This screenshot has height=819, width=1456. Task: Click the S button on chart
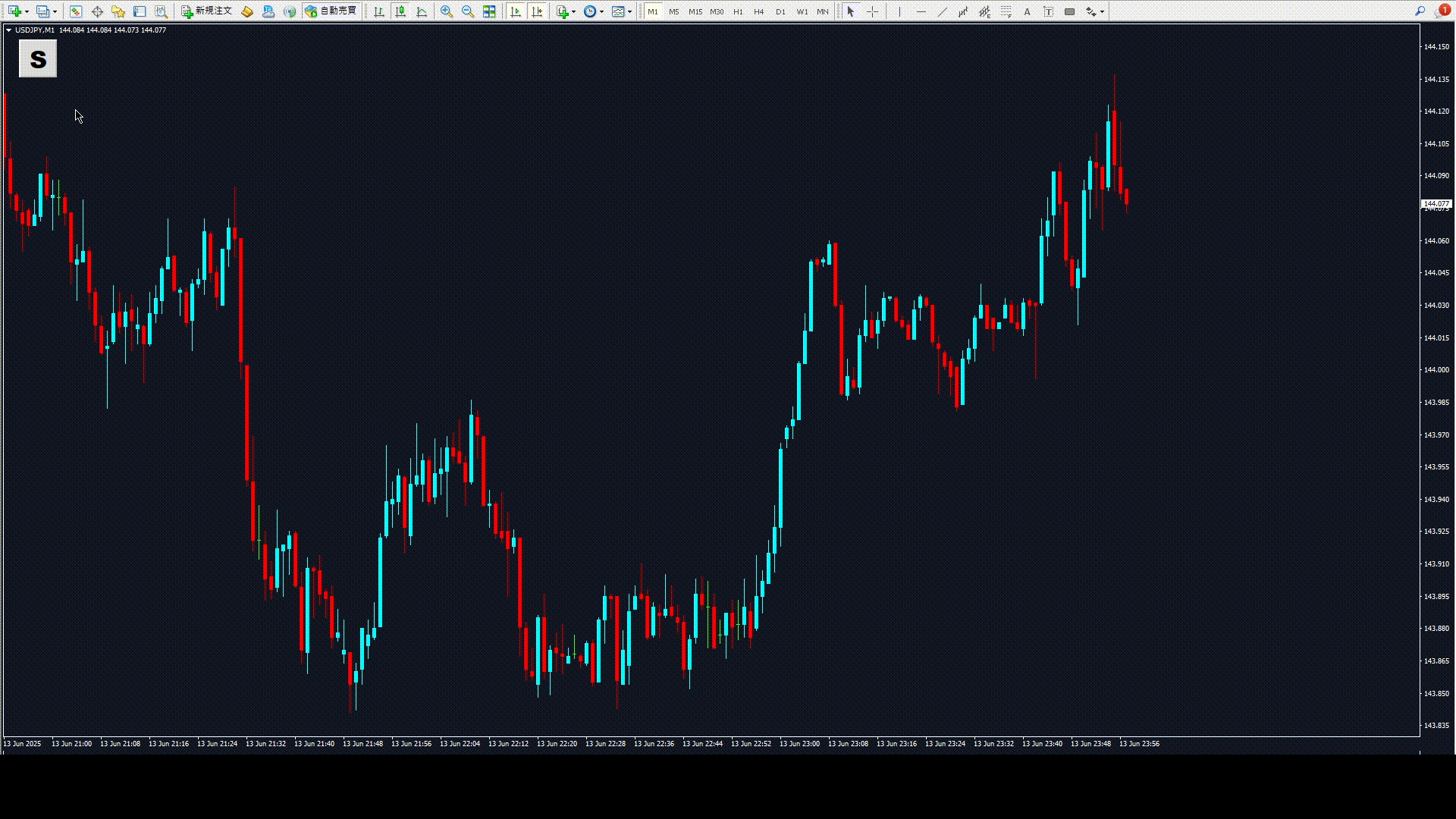38,58
